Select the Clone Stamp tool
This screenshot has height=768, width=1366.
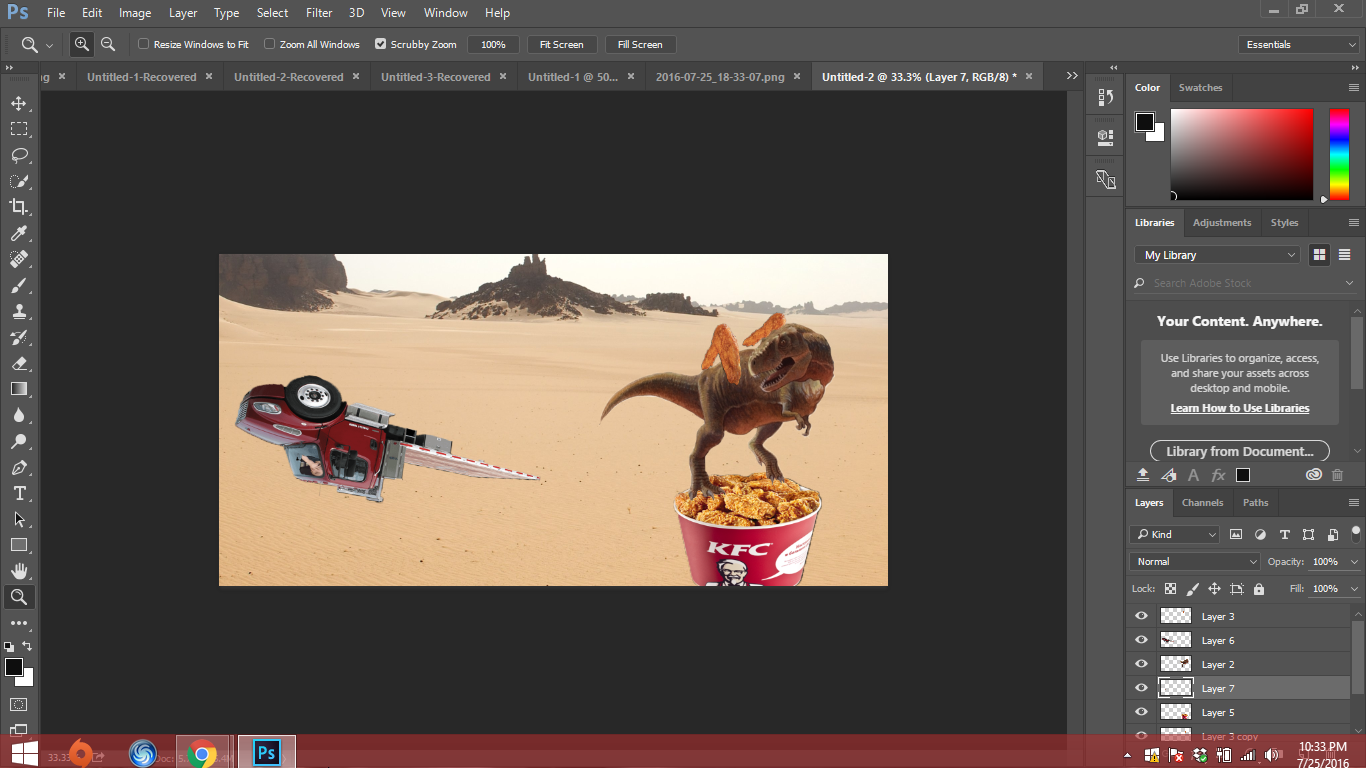tap(19, 311)
